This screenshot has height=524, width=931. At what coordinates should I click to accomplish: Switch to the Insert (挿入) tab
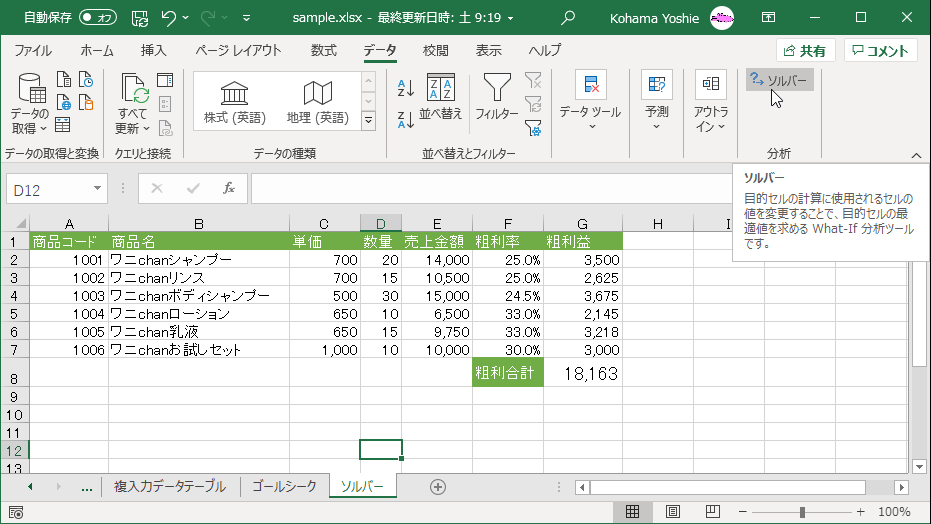[153, 50]
